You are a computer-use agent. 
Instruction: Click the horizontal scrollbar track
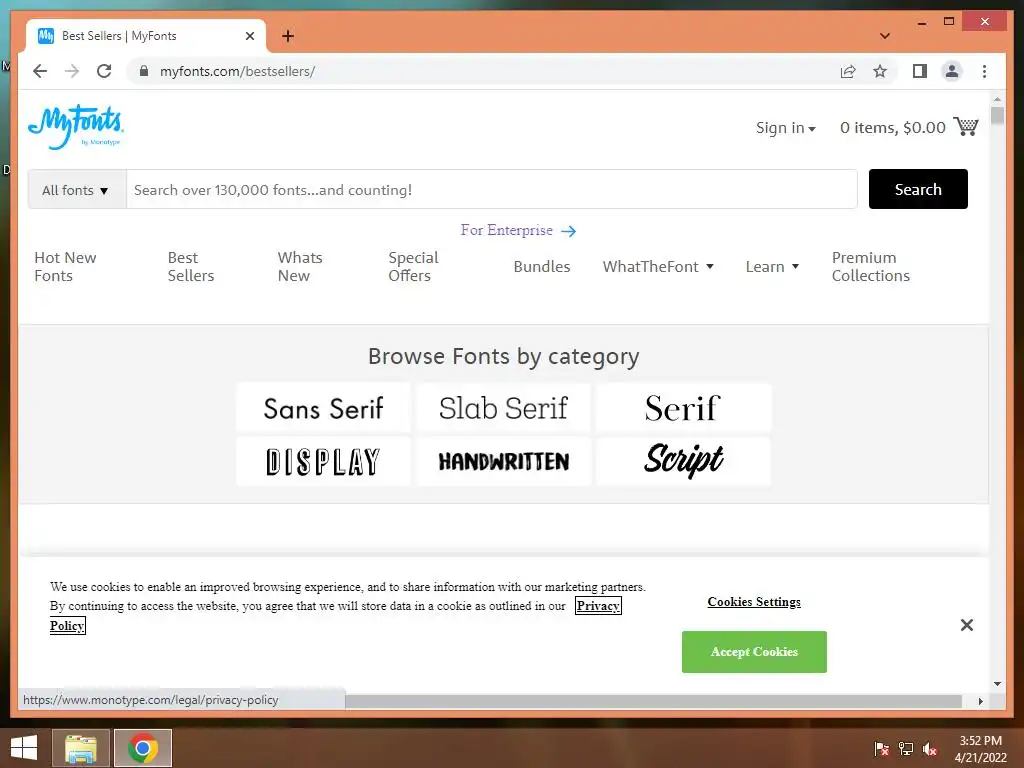click(x=653, y=701)
